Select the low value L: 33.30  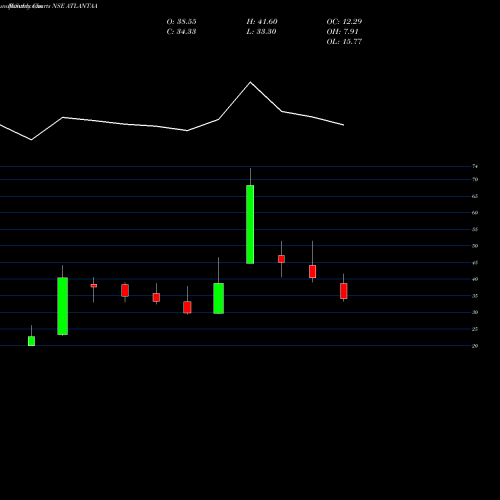point(261,32)
